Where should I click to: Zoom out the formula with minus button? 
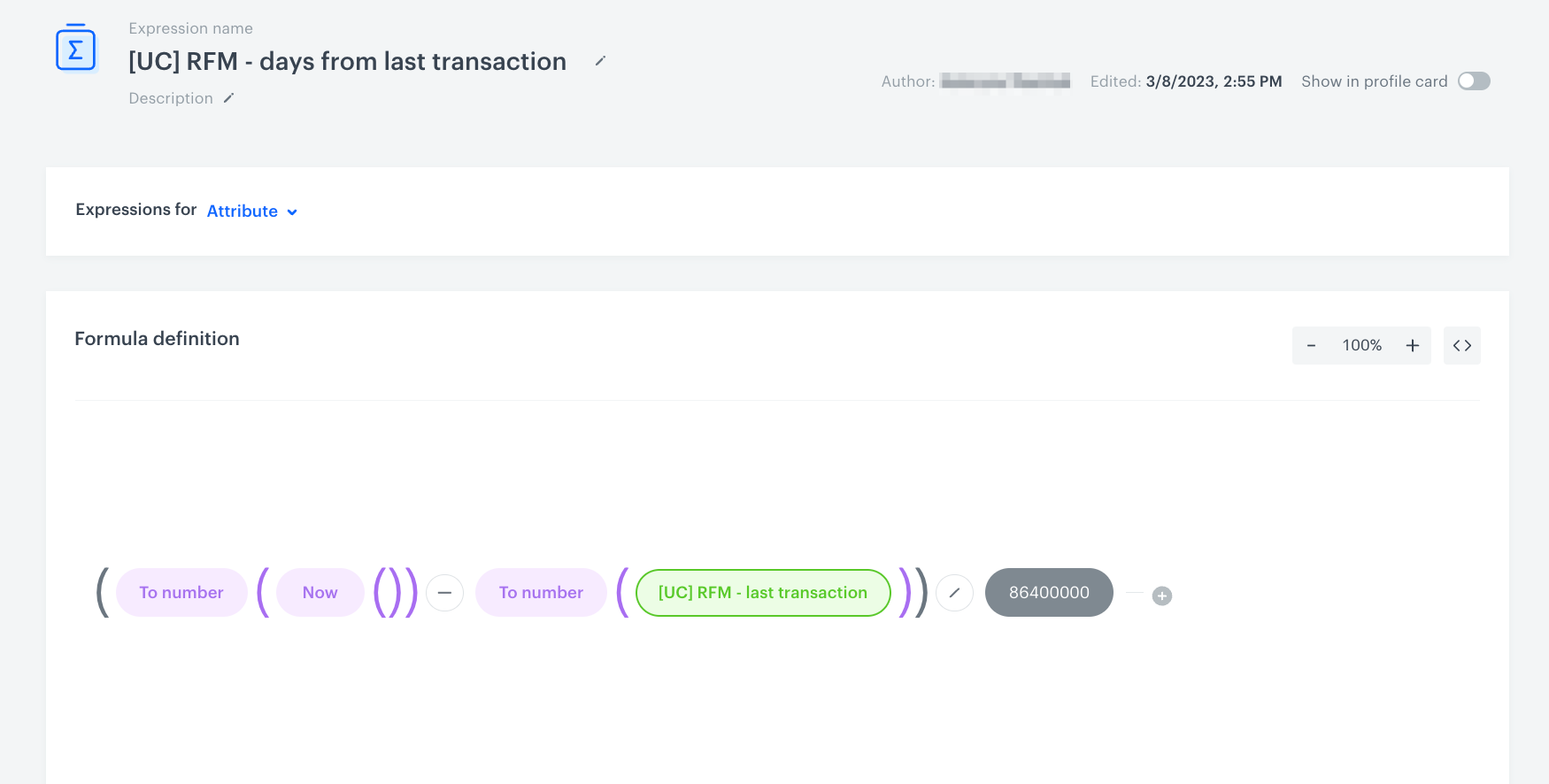pyautogui.click(x=1311, y=346)
